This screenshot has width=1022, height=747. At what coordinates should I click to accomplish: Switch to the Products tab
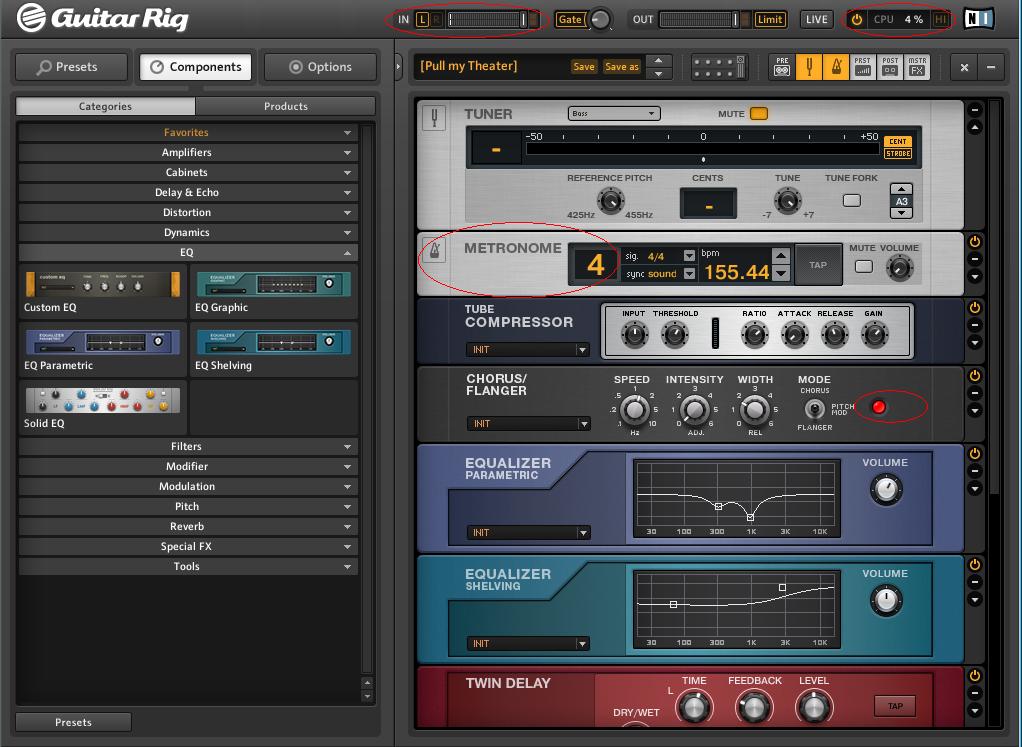285,106
